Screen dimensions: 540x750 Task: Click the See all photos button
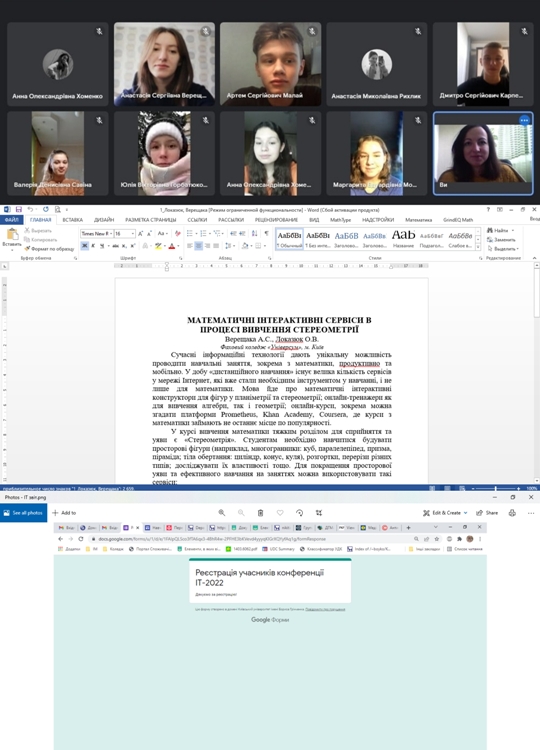click(23, 513)
